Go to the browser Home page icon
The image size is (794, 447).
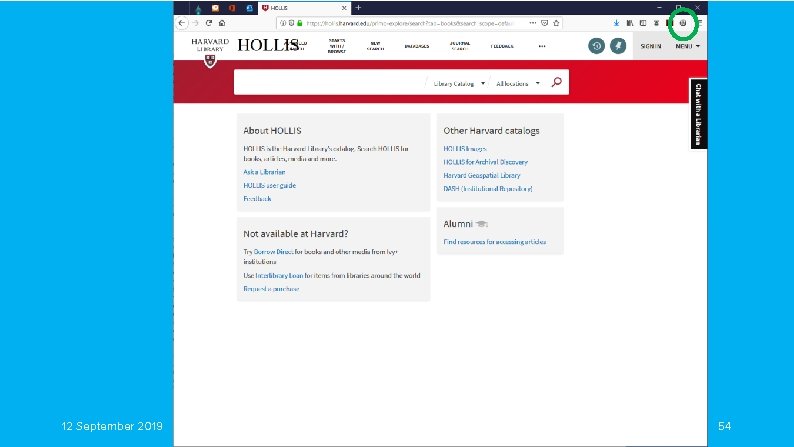222,23
